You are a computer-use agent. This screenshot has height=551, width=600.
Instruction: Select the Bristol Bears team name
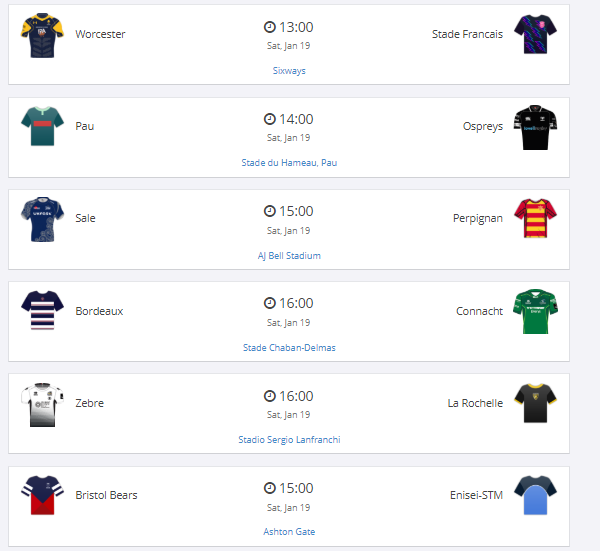click(106, 495)
